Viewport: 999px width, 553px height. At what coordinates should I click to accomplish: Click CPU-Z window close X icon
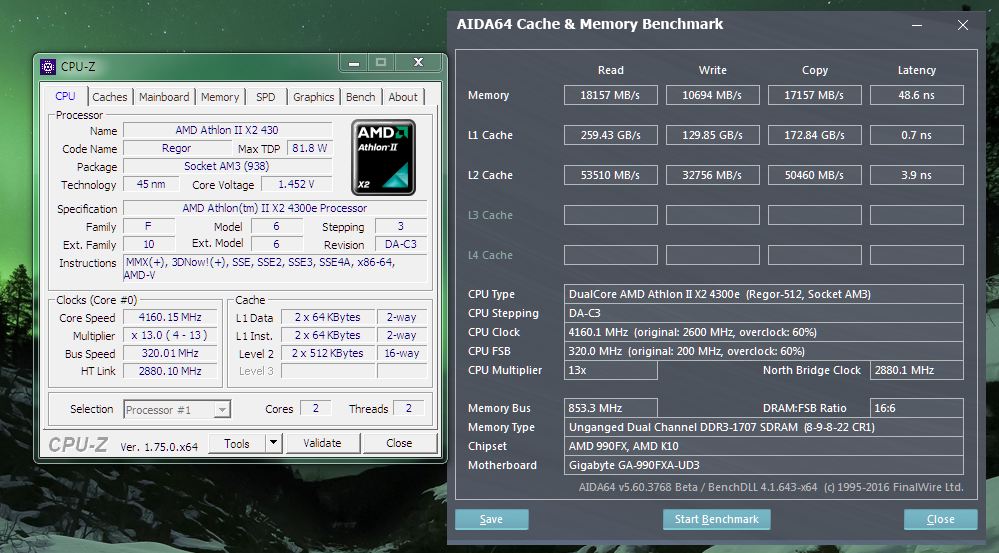419,62
